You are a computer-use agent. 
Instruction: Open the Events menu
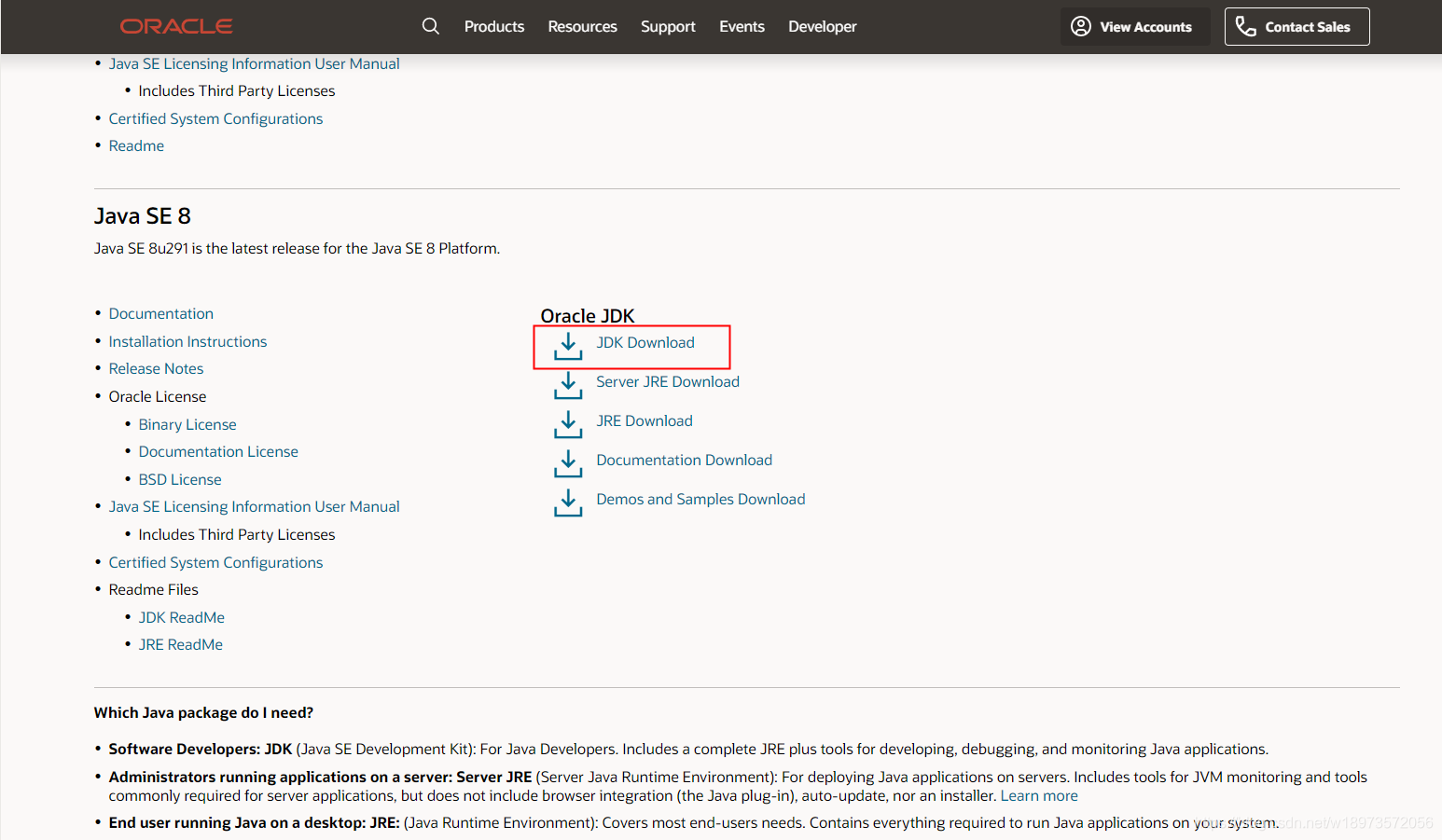click(742, 26)
